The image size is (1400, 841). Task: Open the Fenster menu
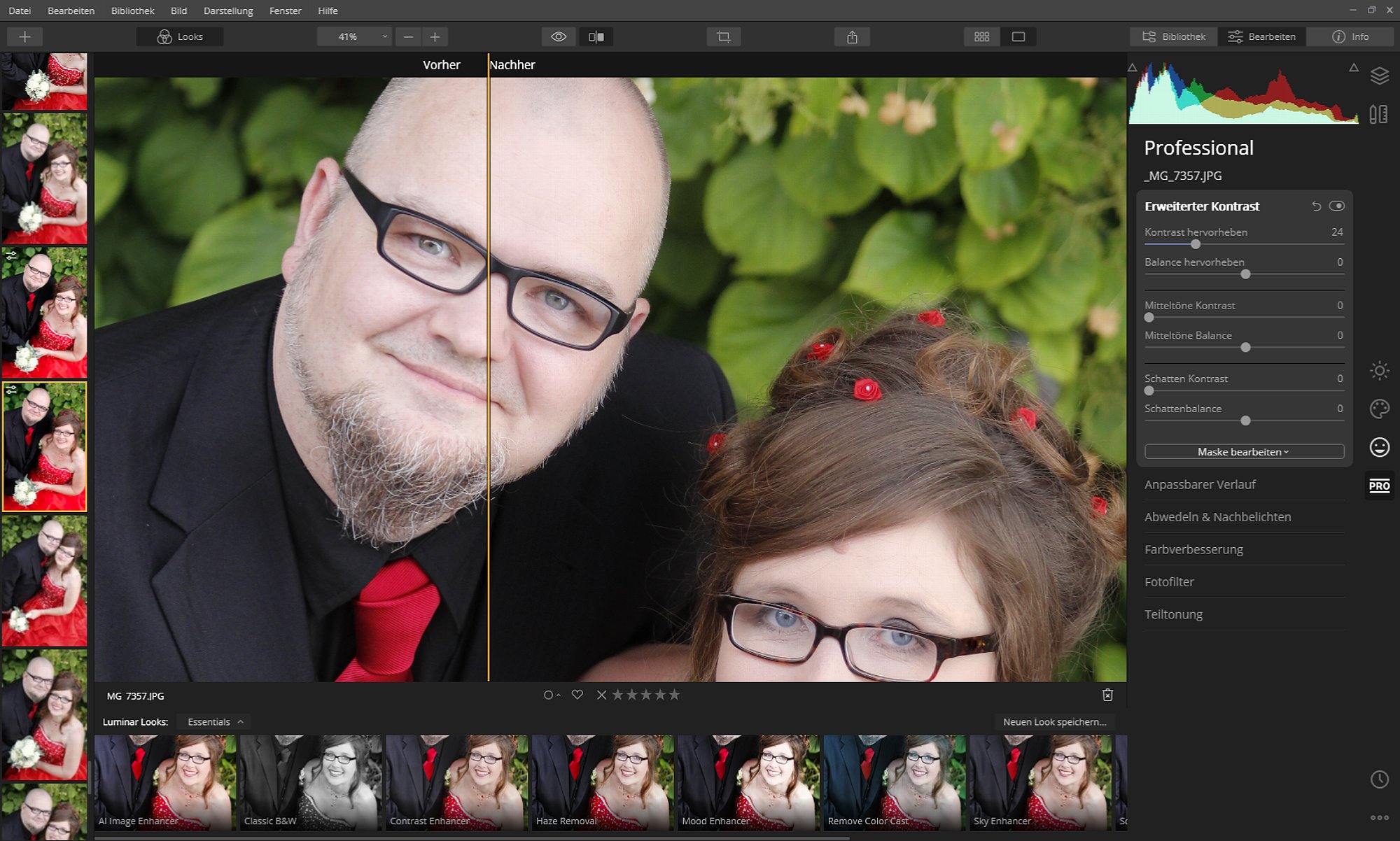285,10
